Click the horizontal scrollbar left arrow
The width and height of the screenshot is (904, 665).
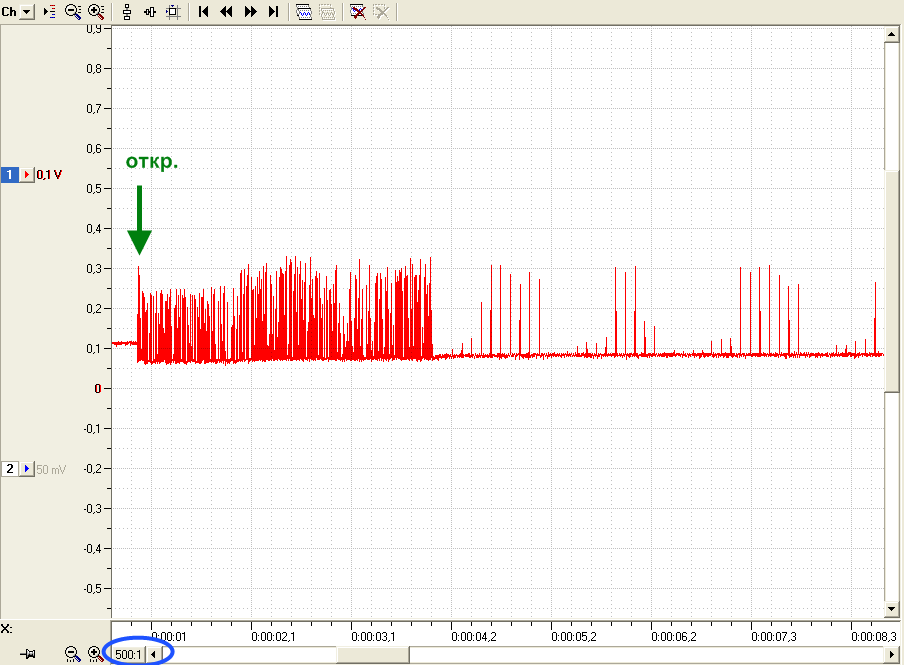pyautogui.click(x=153, y=655)
